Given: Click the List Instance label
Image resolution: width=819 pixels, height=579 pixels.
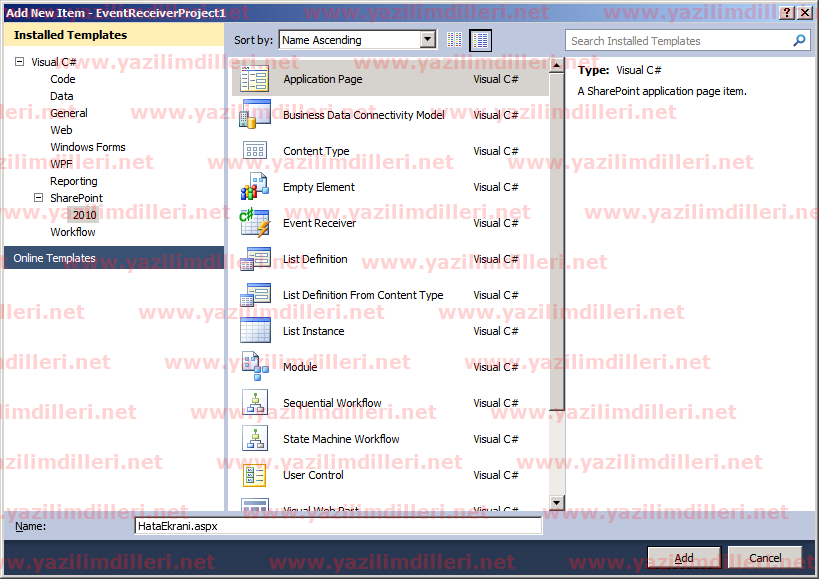Looking at the screenshot, I should 313,331.
